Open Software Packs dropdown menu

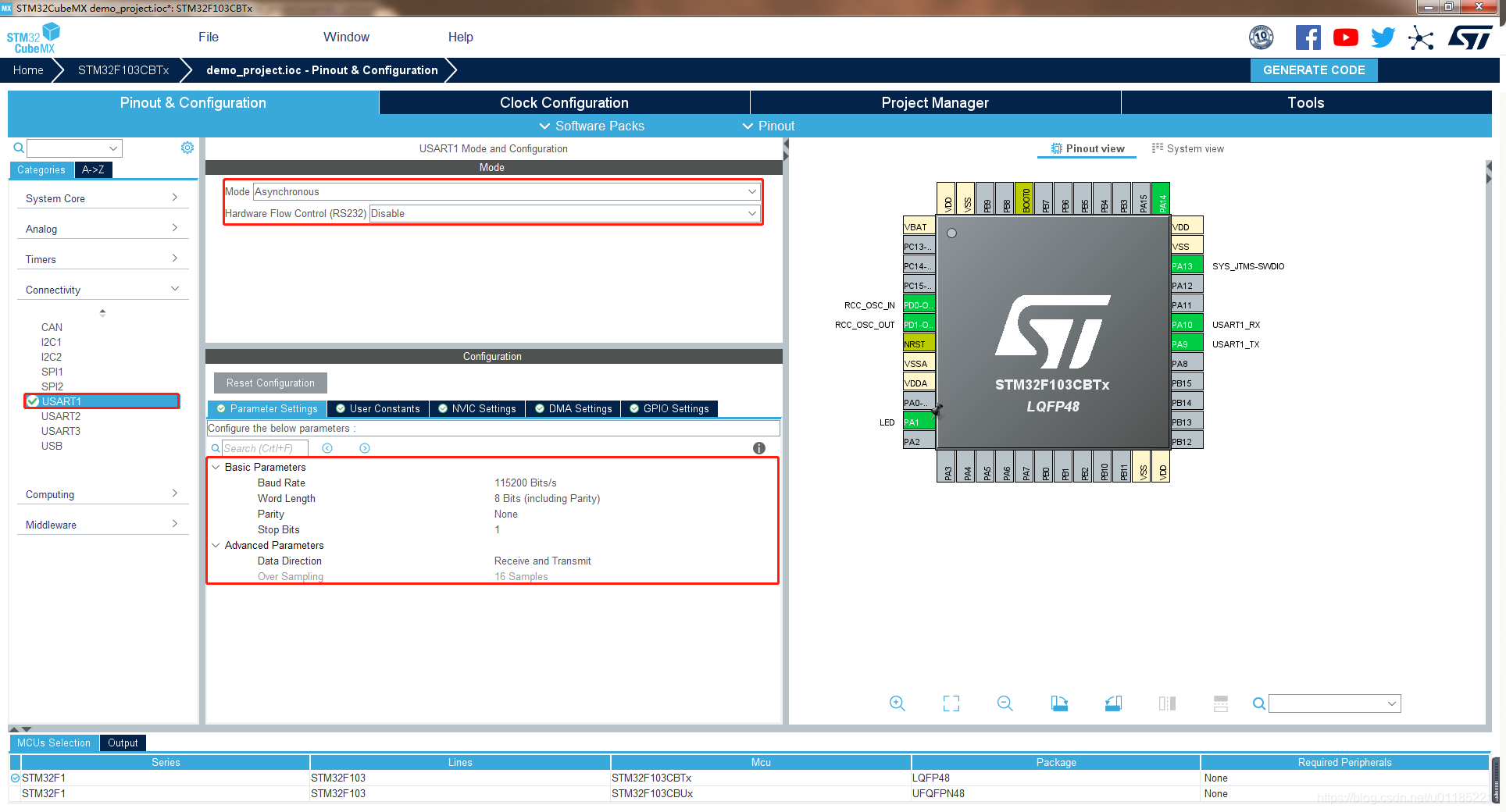591,126
